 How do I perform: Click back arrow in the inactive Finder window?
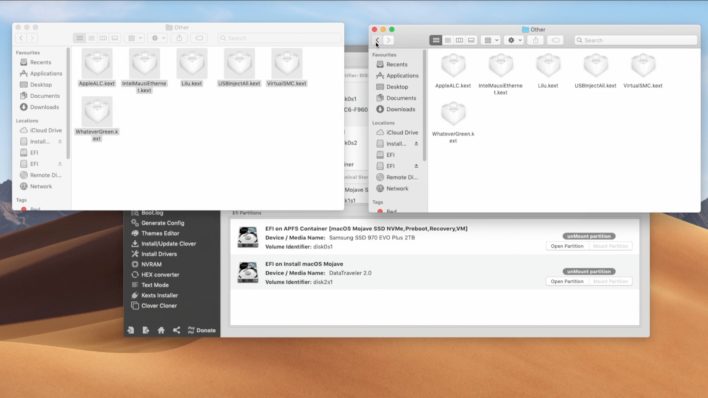[21, 38]
